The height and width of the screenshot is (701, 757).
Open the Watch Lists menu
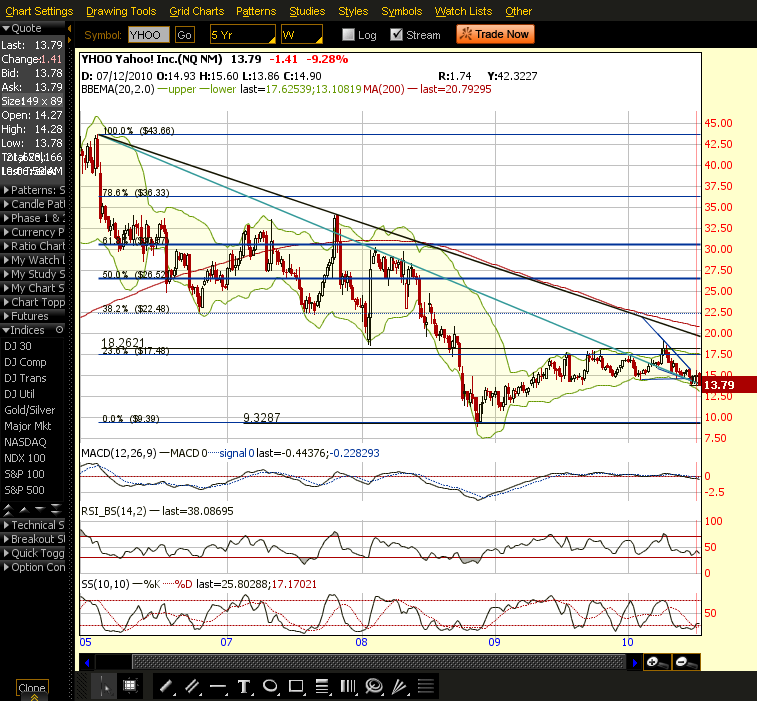463,11
